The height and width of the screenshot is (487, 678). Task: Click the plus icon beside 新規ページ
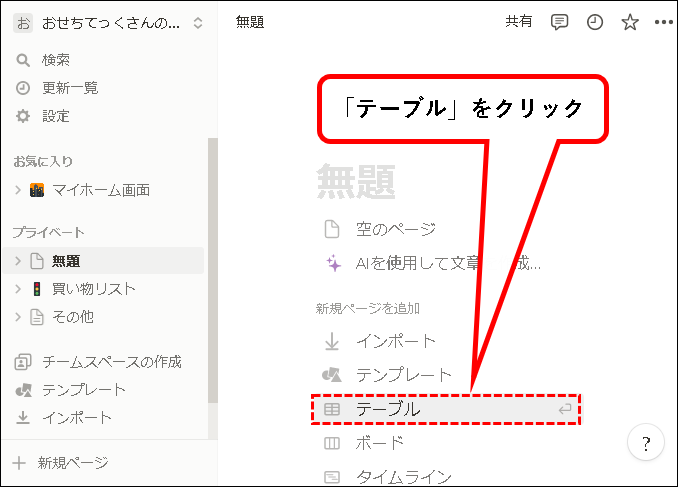(x=19, y=463)
